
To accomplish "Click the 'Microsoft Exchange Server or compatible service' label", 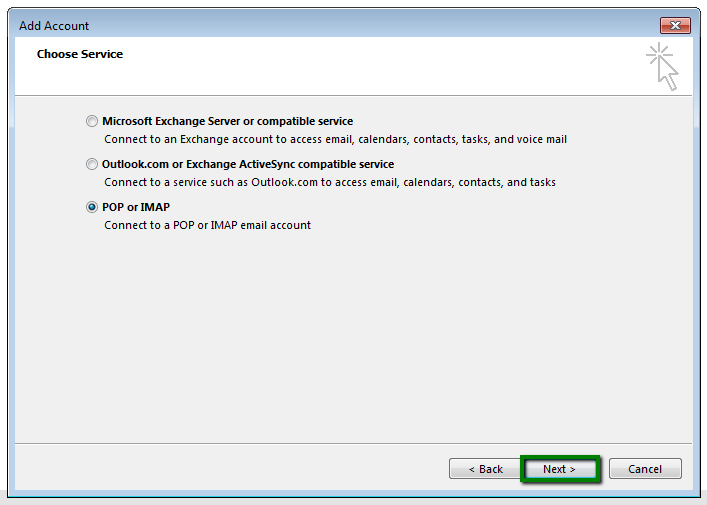I will [x=228, y=121].
